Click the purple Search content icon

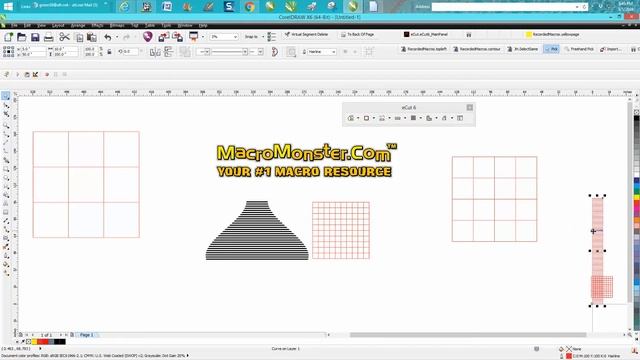pyautogui.click(x=148, y=37)
